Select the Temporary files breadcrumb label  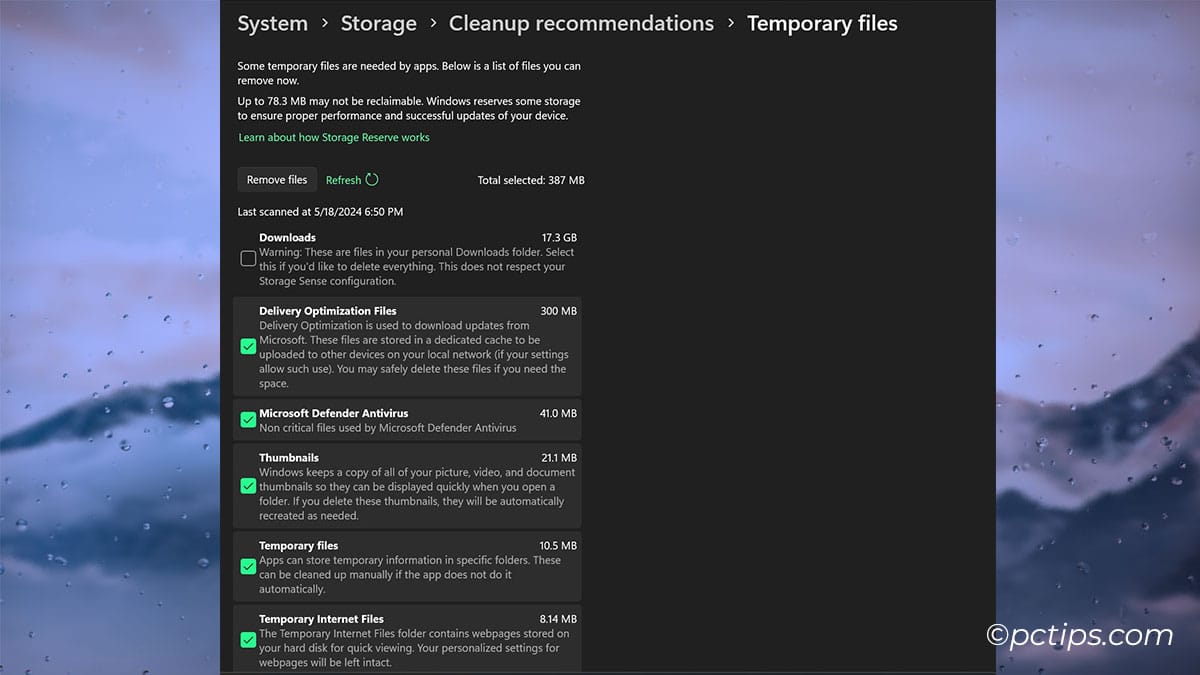click(x=822, y=22)
